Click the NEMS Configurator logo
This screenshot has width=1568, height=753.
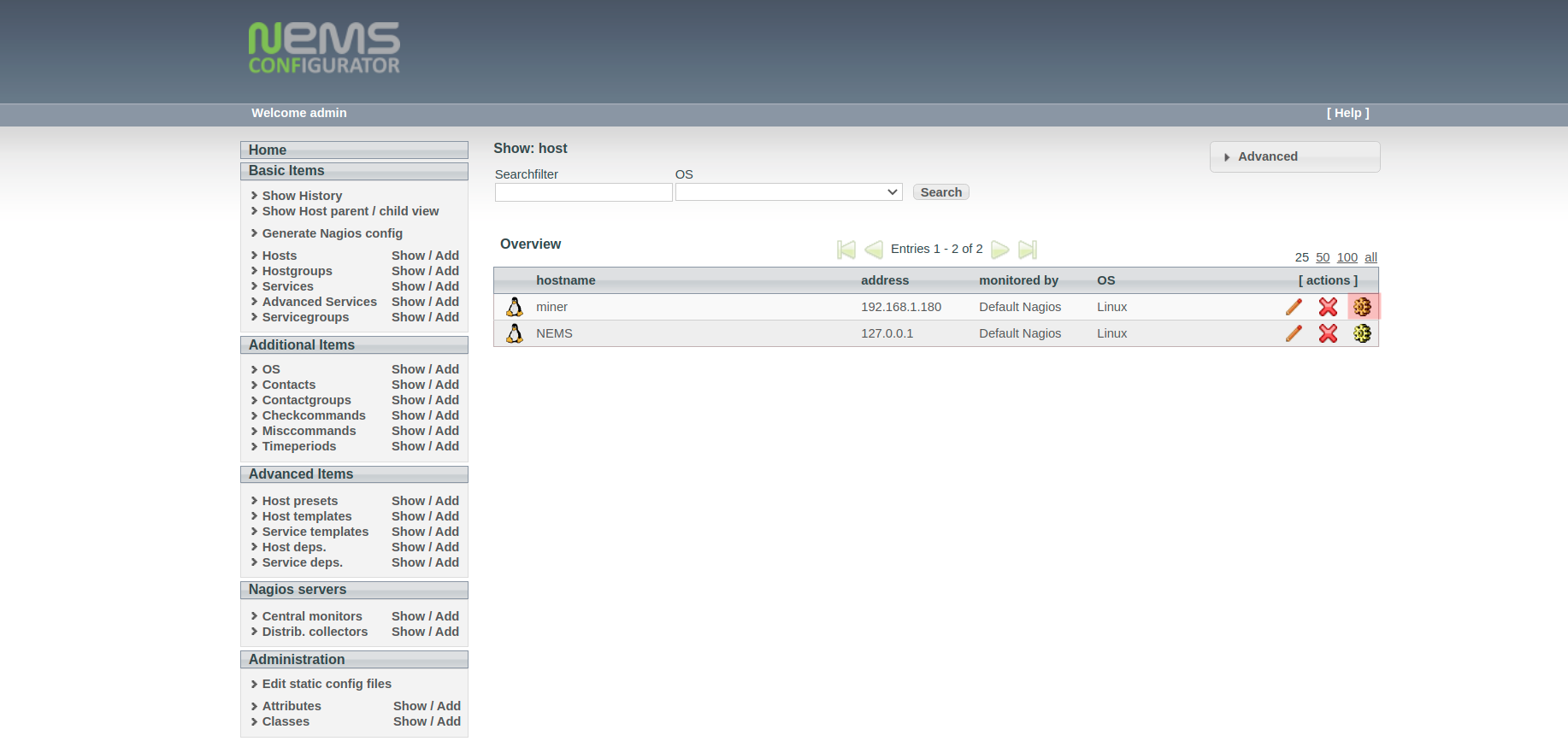pyautogui.click(x=324, y=48)
